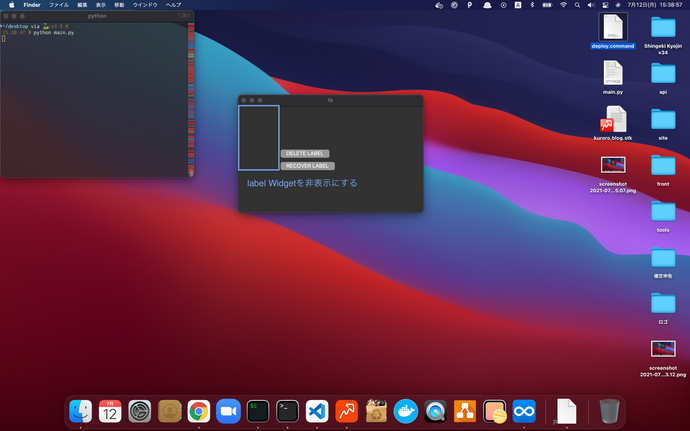Select the 確定申告 folder on desktop
Screen dimensions: 690x431
(x=663, y=261)
